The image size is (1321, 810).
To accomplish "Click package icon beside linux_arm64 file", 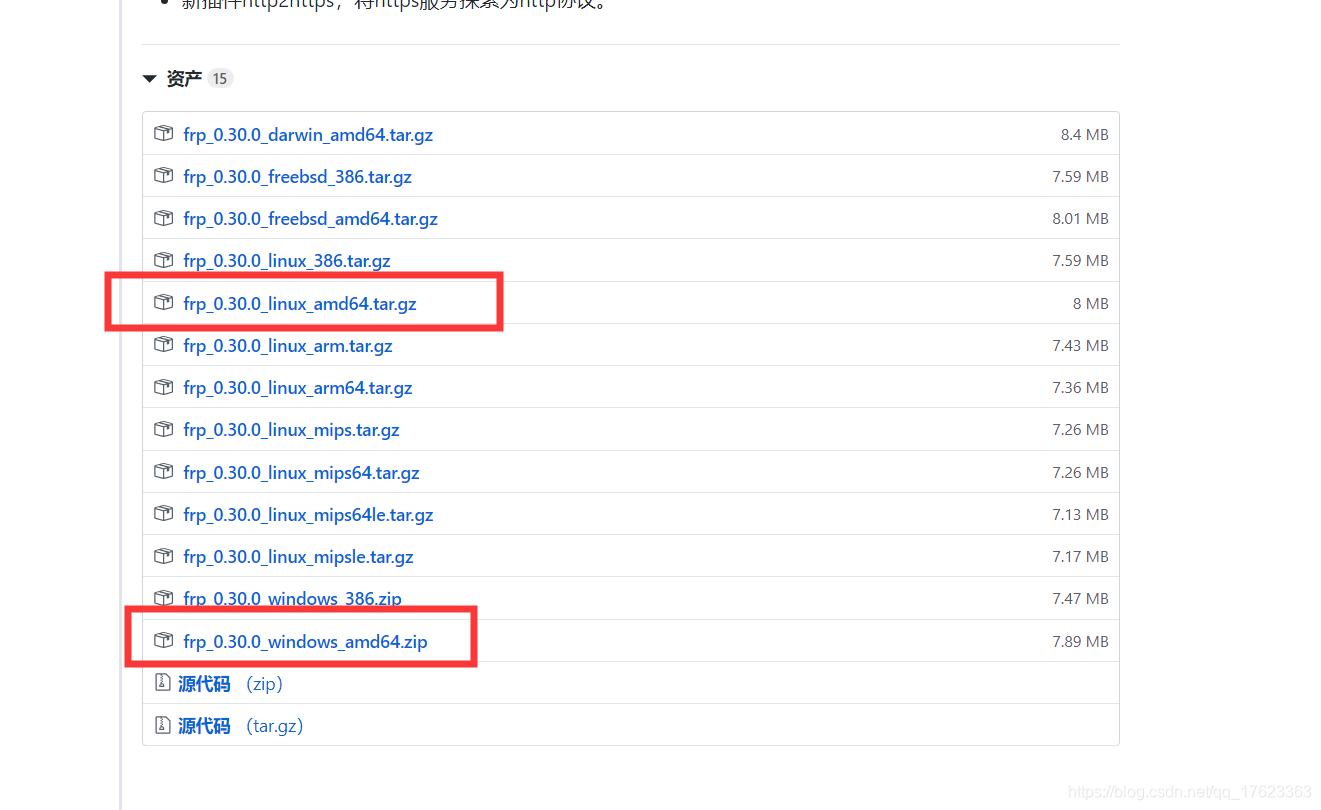I will pyautogui.click(x=163, y=386).
